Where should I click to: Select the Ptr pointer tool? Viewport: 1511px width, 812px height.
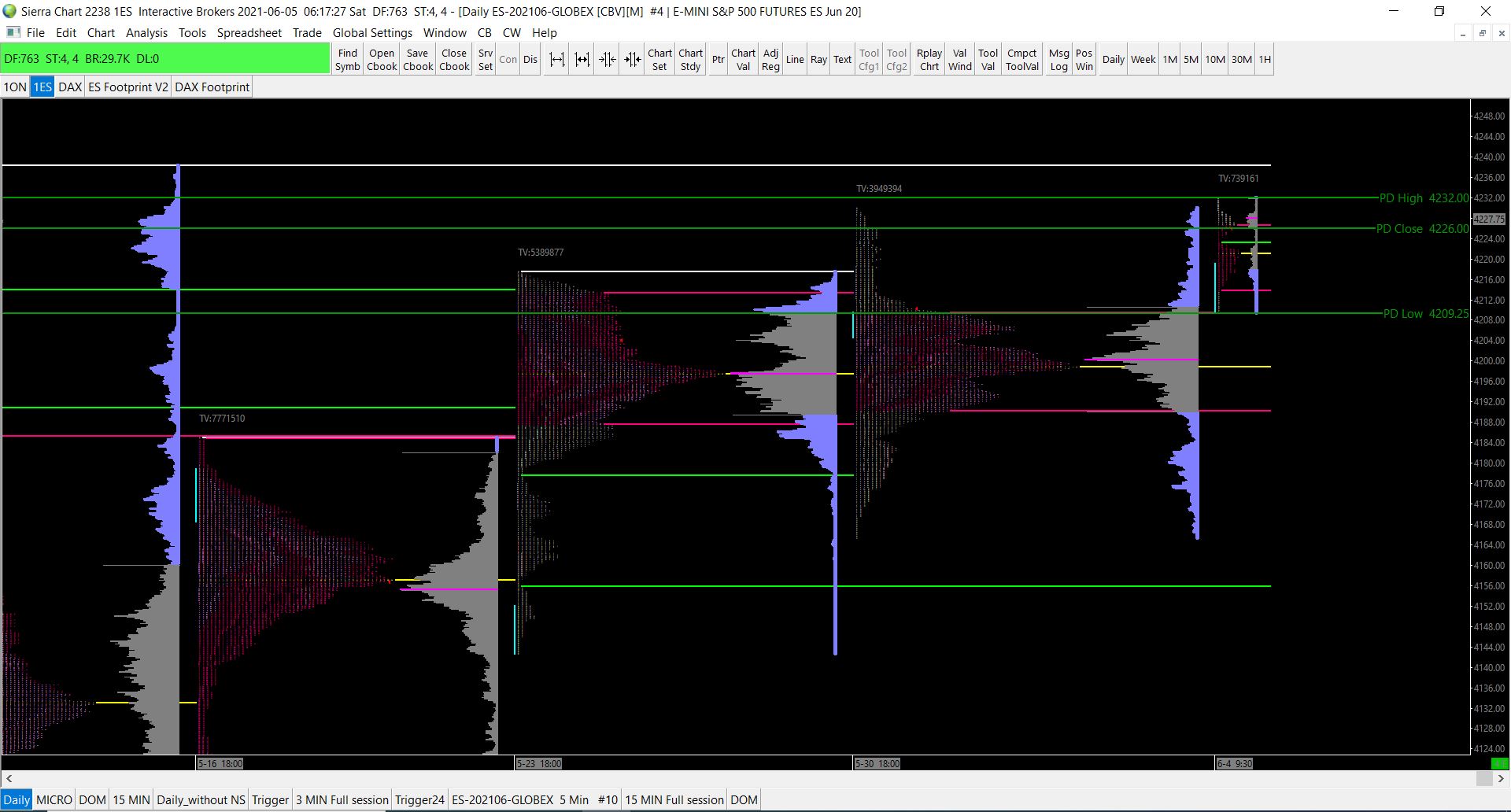[x=718, y=60]
